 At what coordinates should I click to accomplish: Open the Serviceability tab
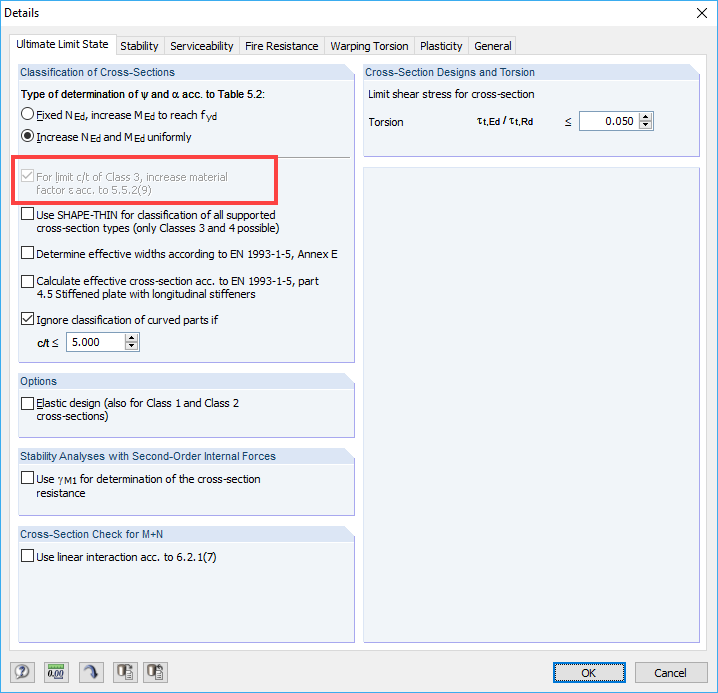[x=201, y=46]
